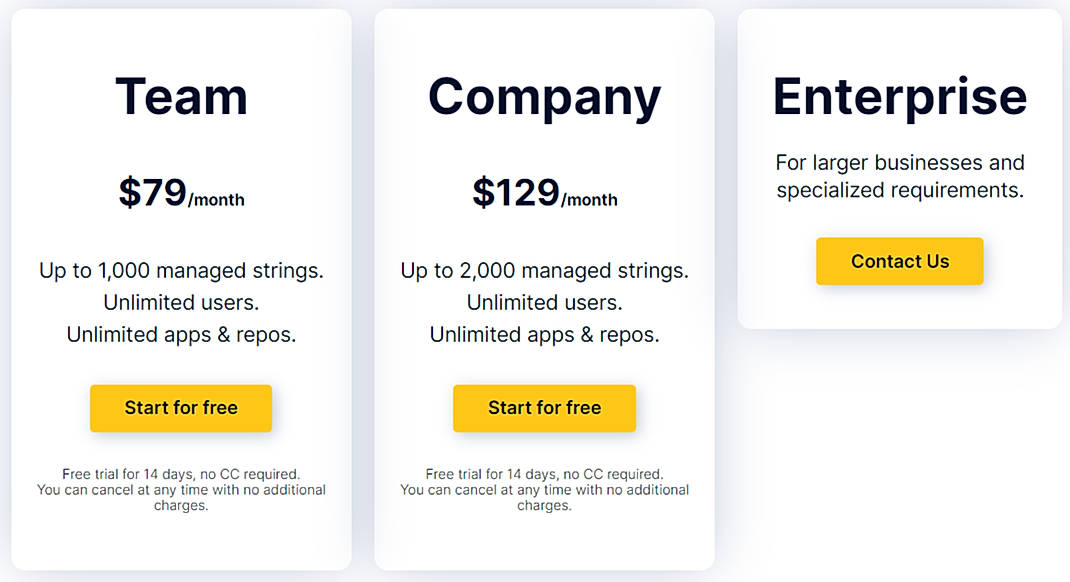
Task: Click the Company plan free trial disclaimer text
Action: pos(544,489)
